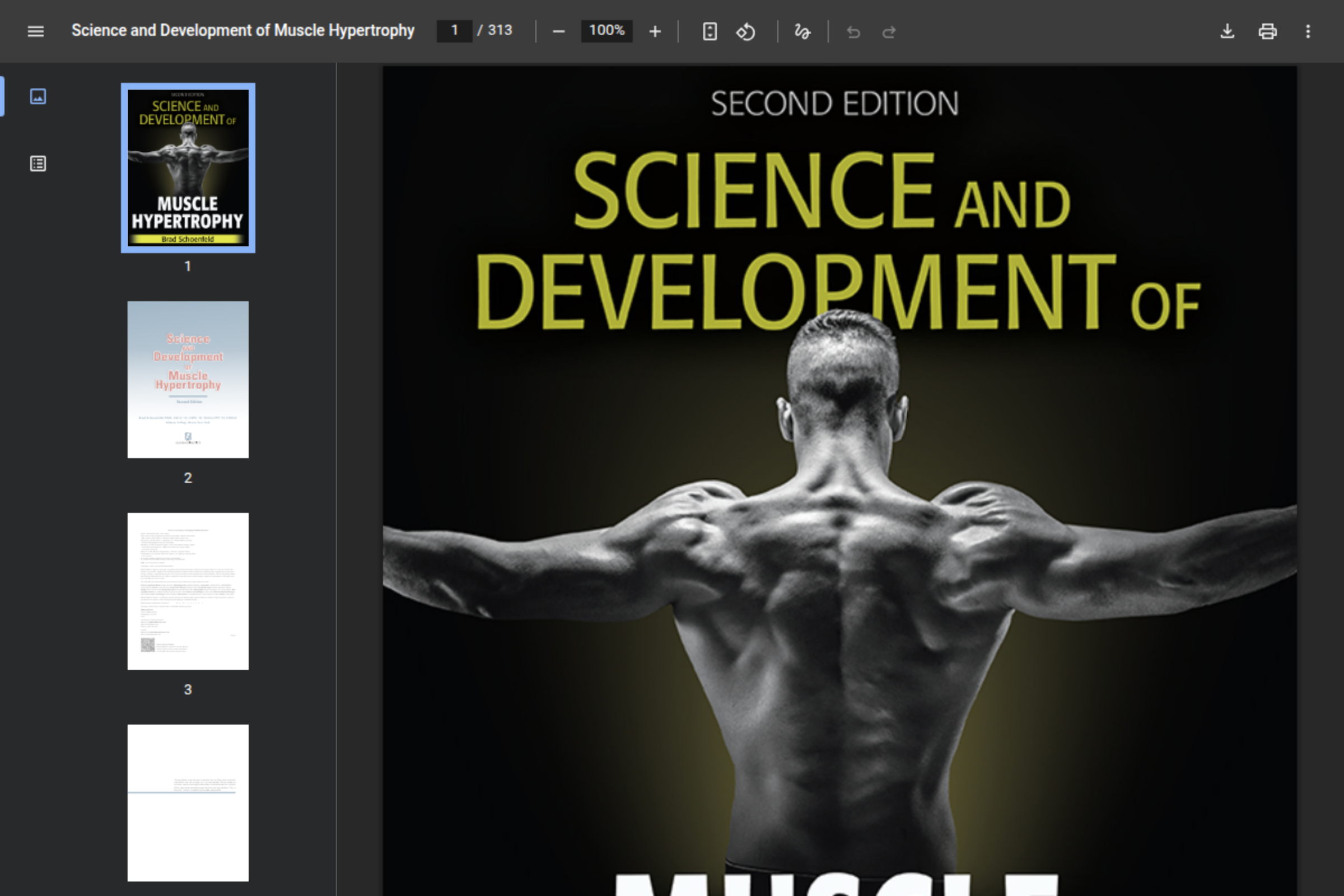The width and height of the screenshot is (1344, 896).
Task: Click the undo arrow icon
Action: 853,32
